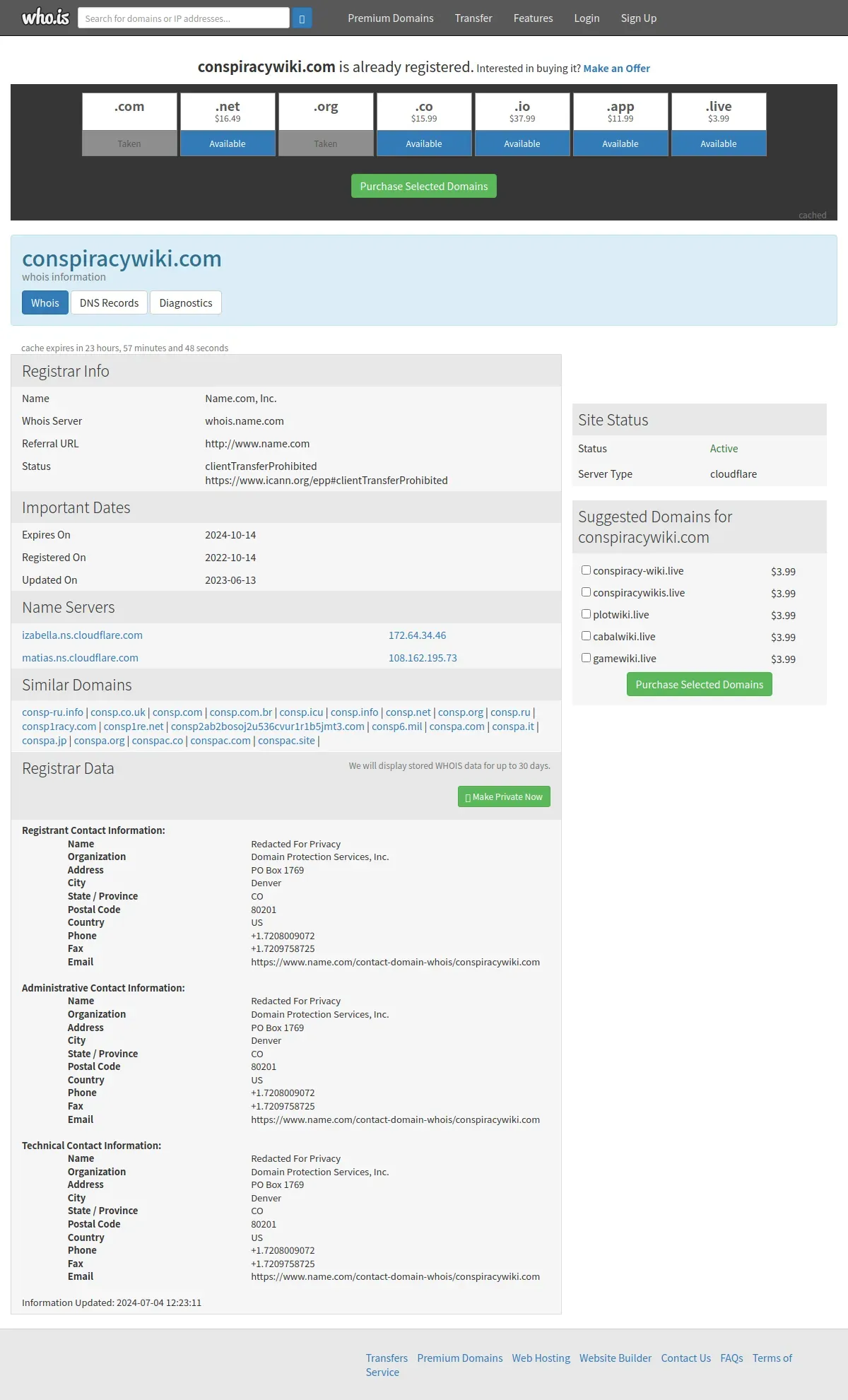Screen dimensions: 848x1400
Task: Click the Updated On date 2023-06-13
Action: click(230, 580)
